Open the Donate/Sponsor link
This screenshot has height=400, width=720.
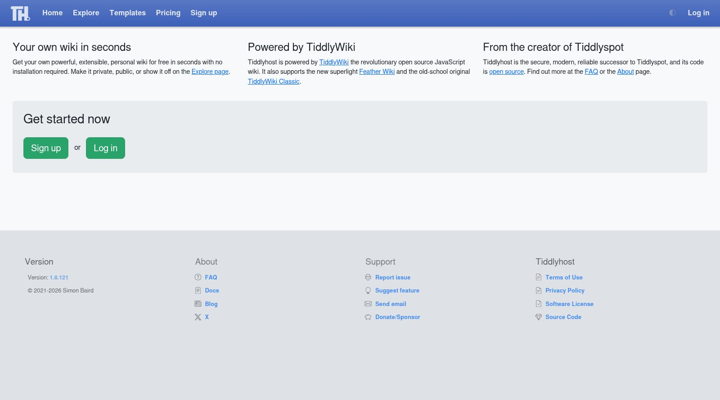click(x=398, y=317)
